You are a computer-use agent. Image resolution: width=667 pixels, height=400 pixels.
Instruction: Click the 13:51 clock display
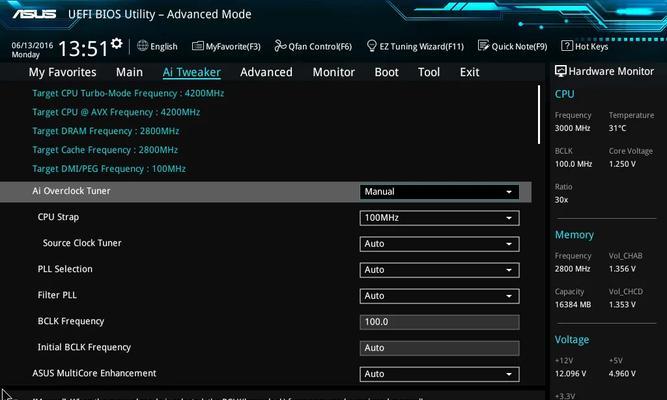coord(83,49)
